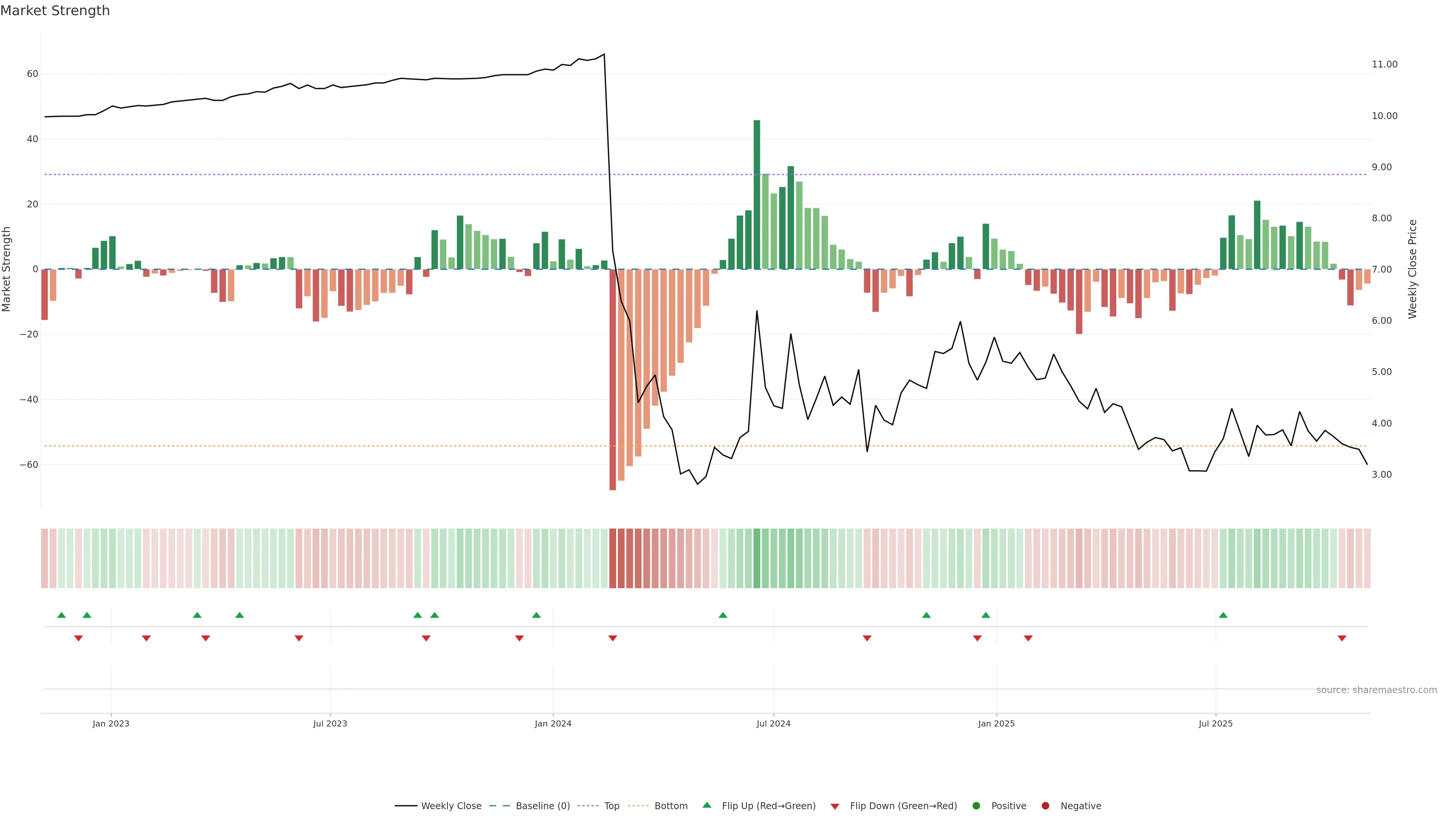Screen dimensions: 1456x819
Task: Click source sharemaestro.com text
Action: [x=1376, y=690]
